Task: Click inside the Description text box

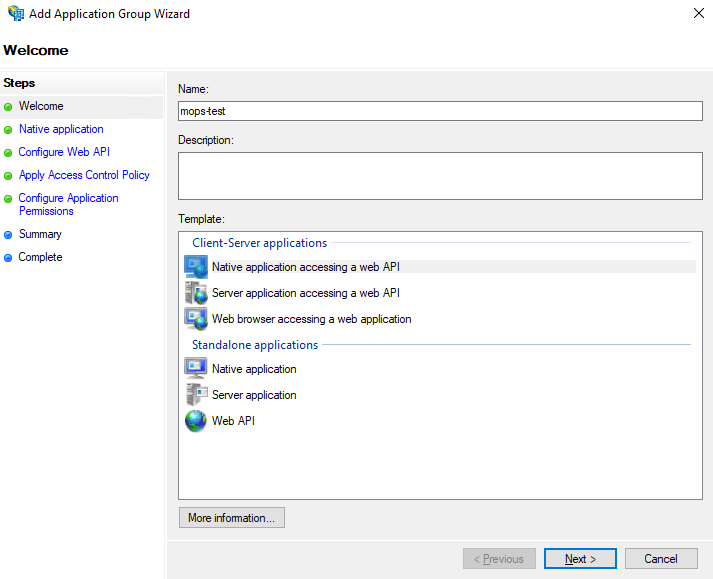Action: 440,176
